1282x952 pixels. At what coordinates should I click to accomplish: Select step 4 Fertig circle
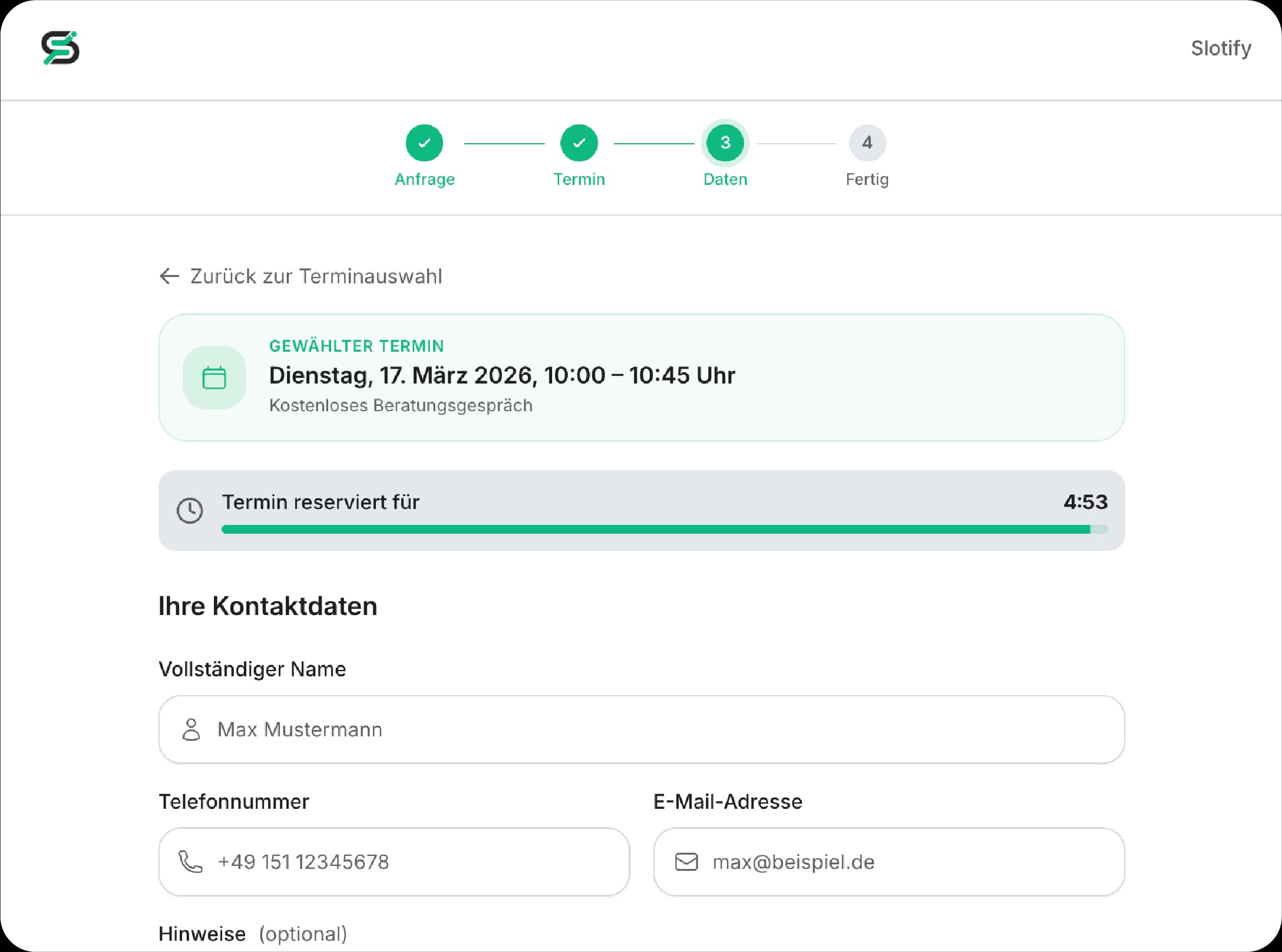tap(867, 143)
